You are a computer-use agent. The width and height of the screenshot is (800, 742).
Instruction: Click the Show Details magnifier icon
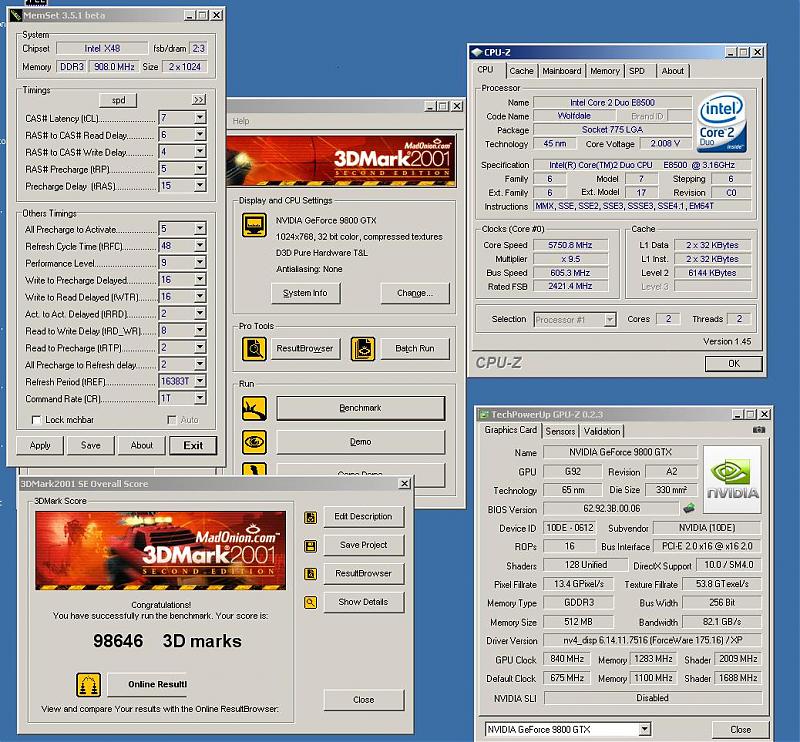pyautogui.click(x=312, y=602)
